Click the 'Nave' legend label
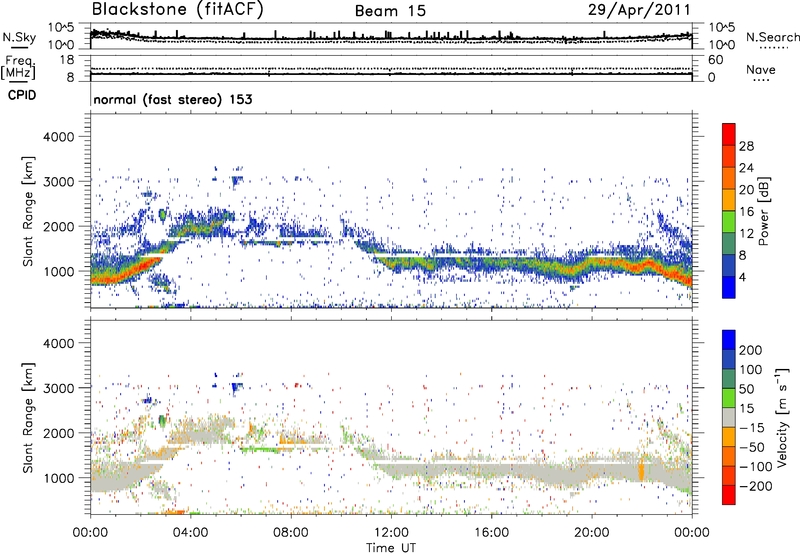Viewport: 800px width, 554px height. 761,70
